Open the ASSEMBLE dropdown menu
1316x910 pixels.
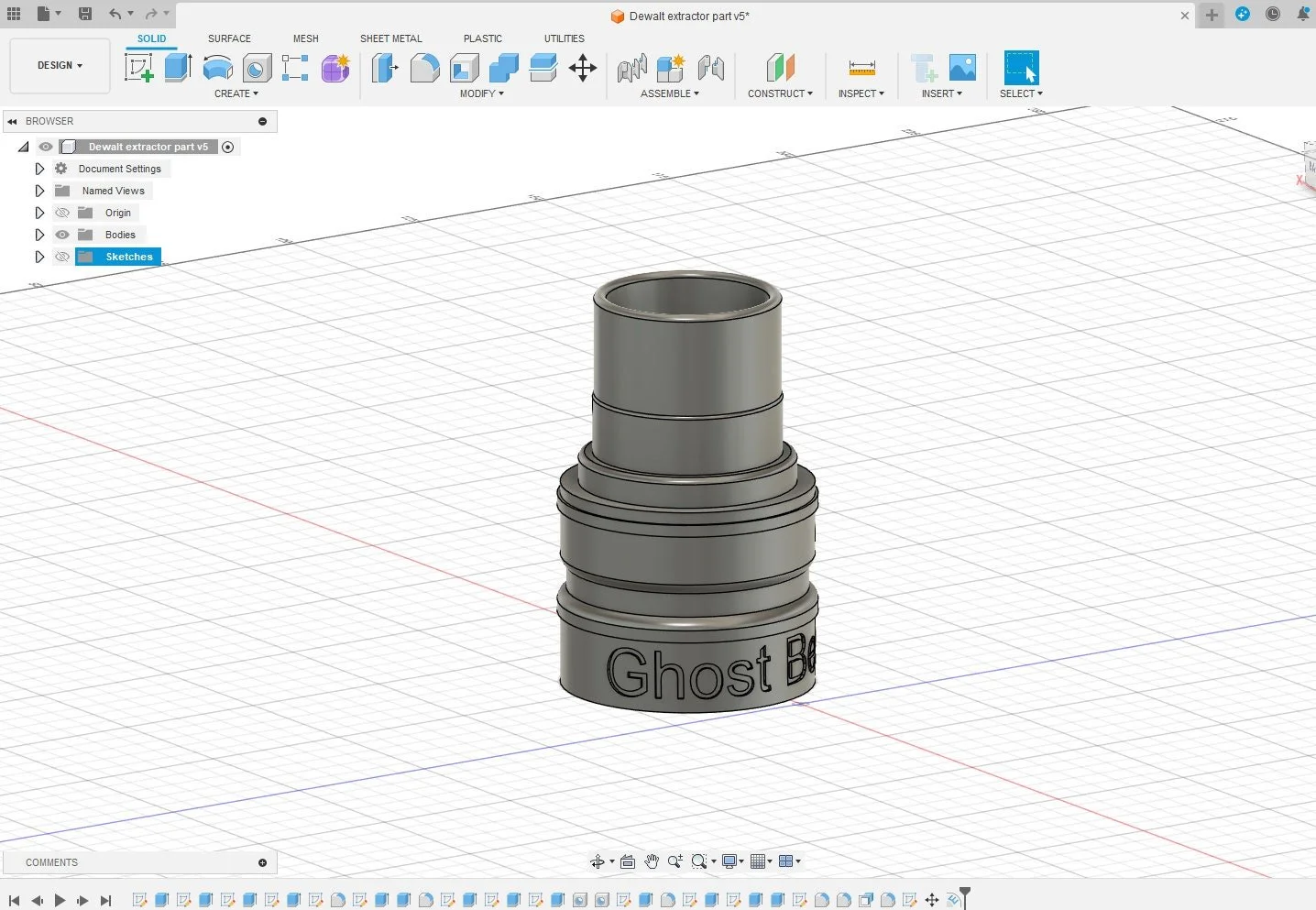click(x=670, y=93)
